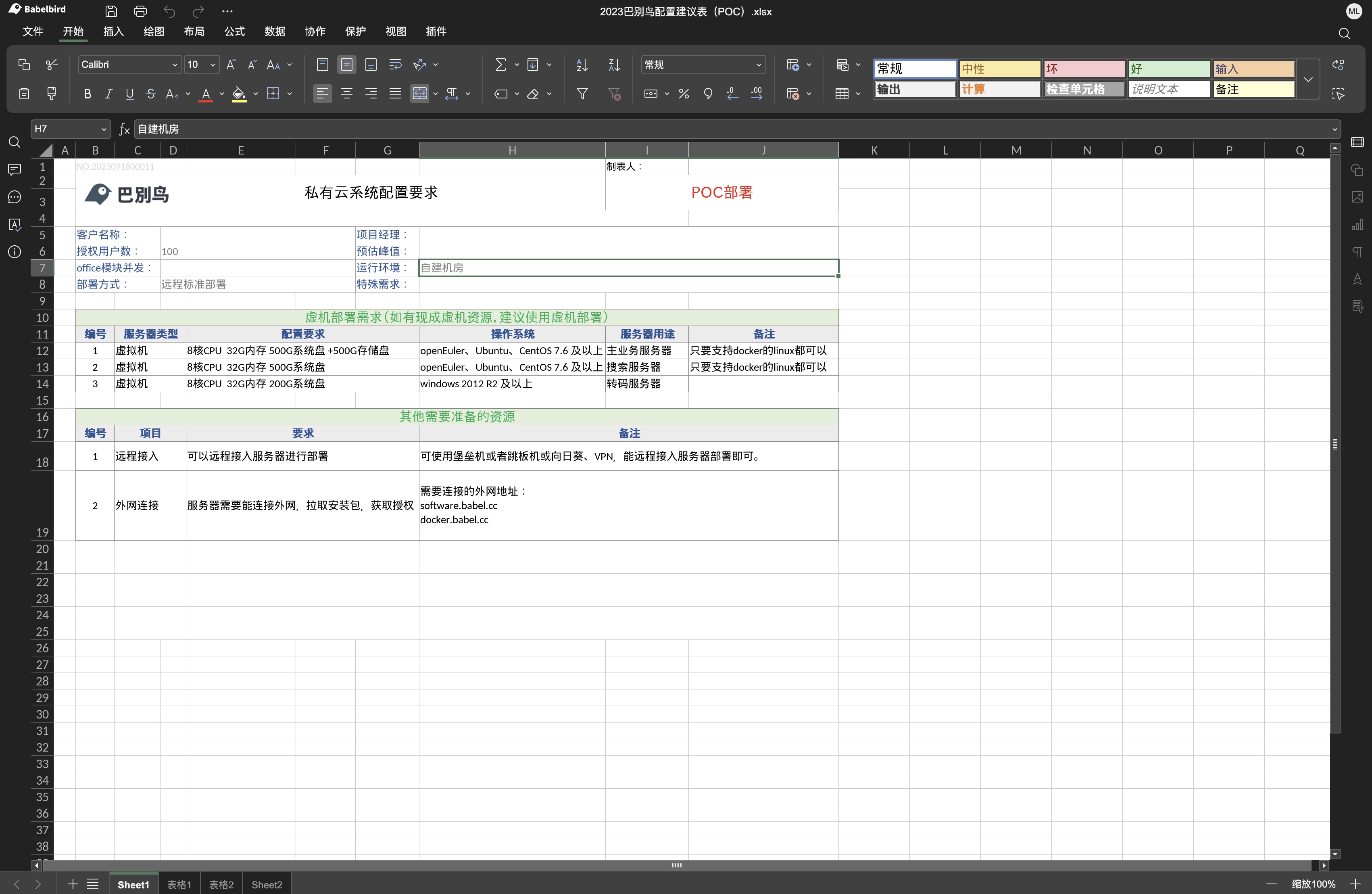The height and width of the screenshot is (894, 1372).
Task: Switch to the 视图 tab
Action: tap(396, 32)
